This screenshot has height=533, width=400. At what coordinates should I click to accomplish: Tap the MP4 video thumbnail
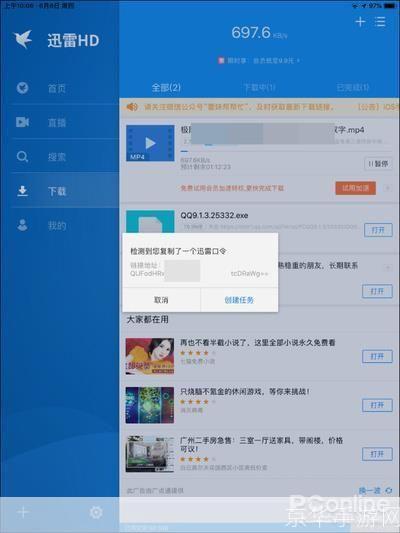(x=150, y=143)
